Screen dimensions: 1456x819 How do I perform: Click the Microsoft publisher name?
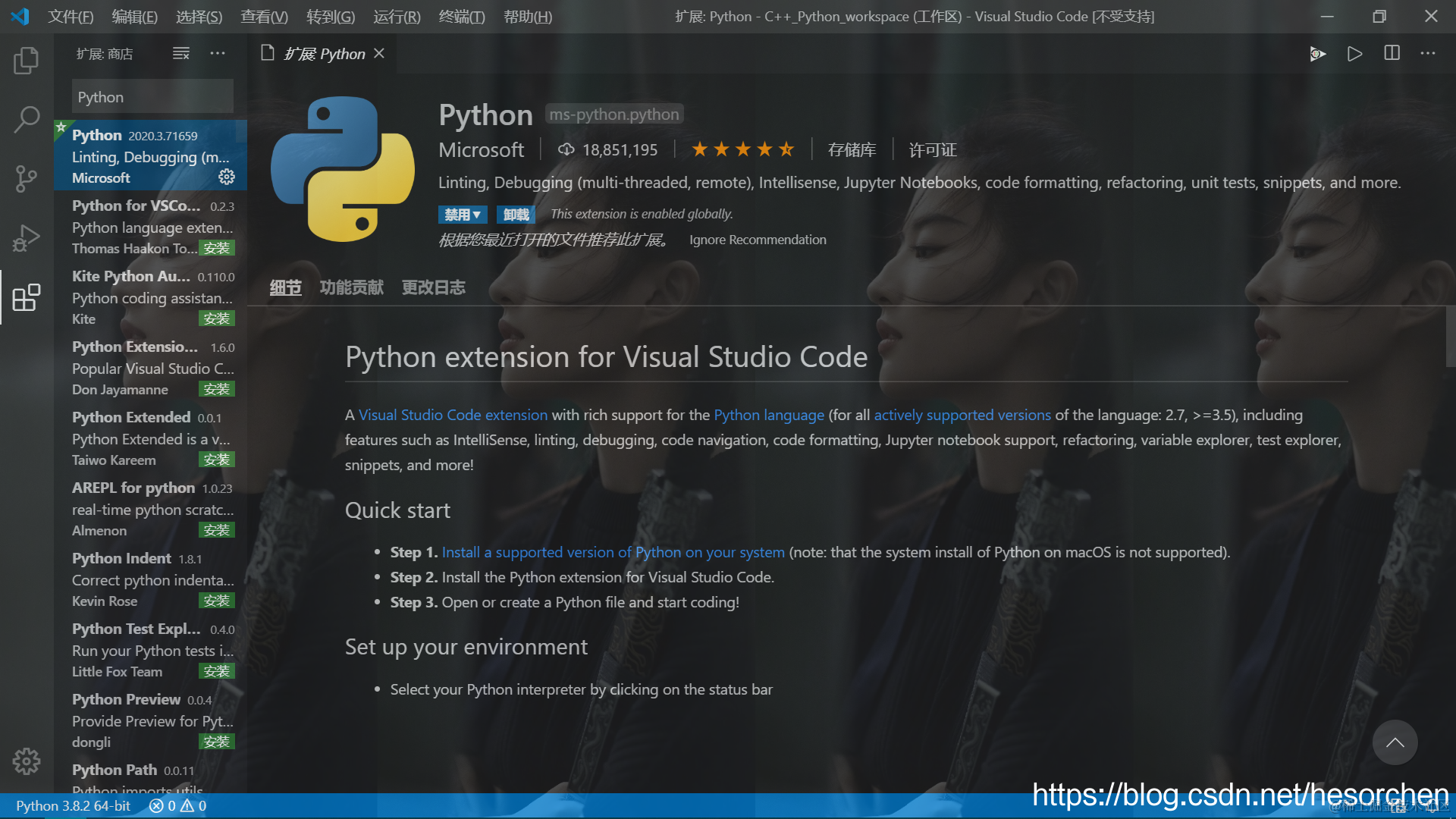(x=482, y=149)
